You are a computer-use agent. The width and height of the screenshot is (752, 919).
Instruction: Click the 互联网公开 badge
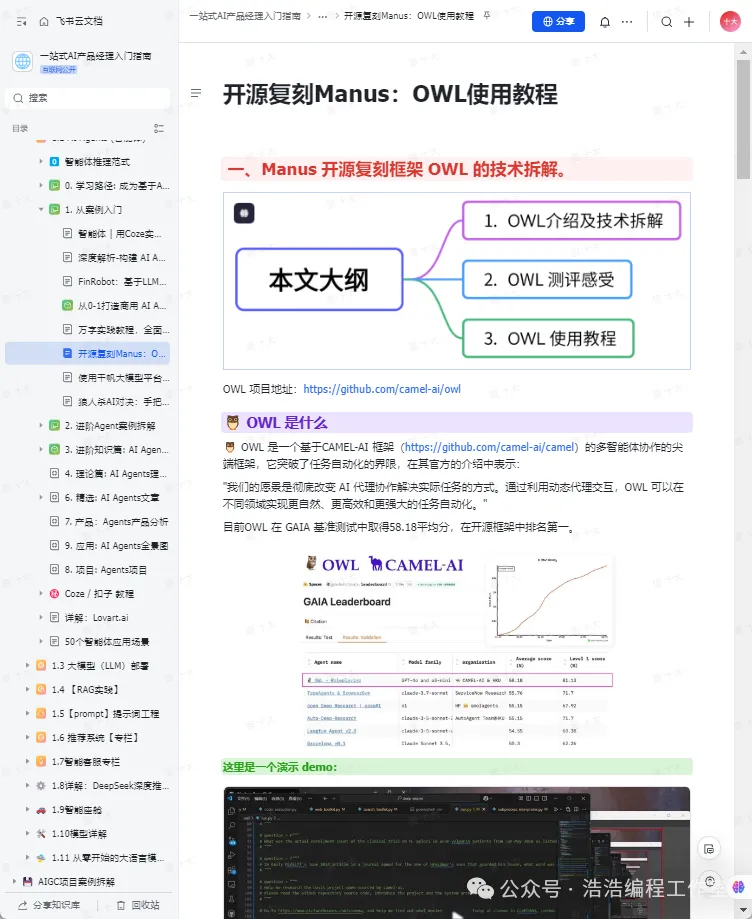point(59,70)
